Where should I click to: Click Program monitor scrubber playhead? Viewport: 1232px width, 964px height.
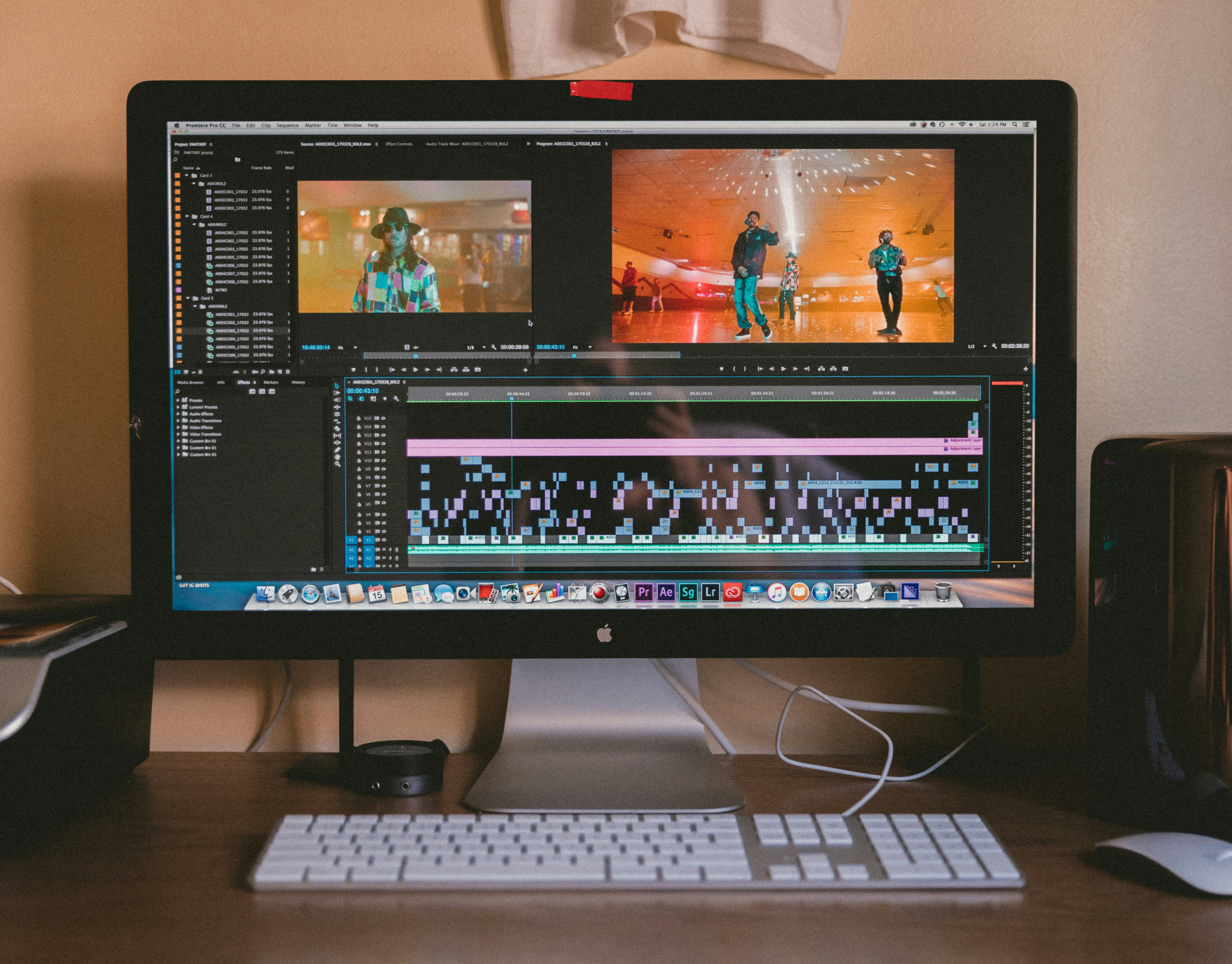point(574,356)
